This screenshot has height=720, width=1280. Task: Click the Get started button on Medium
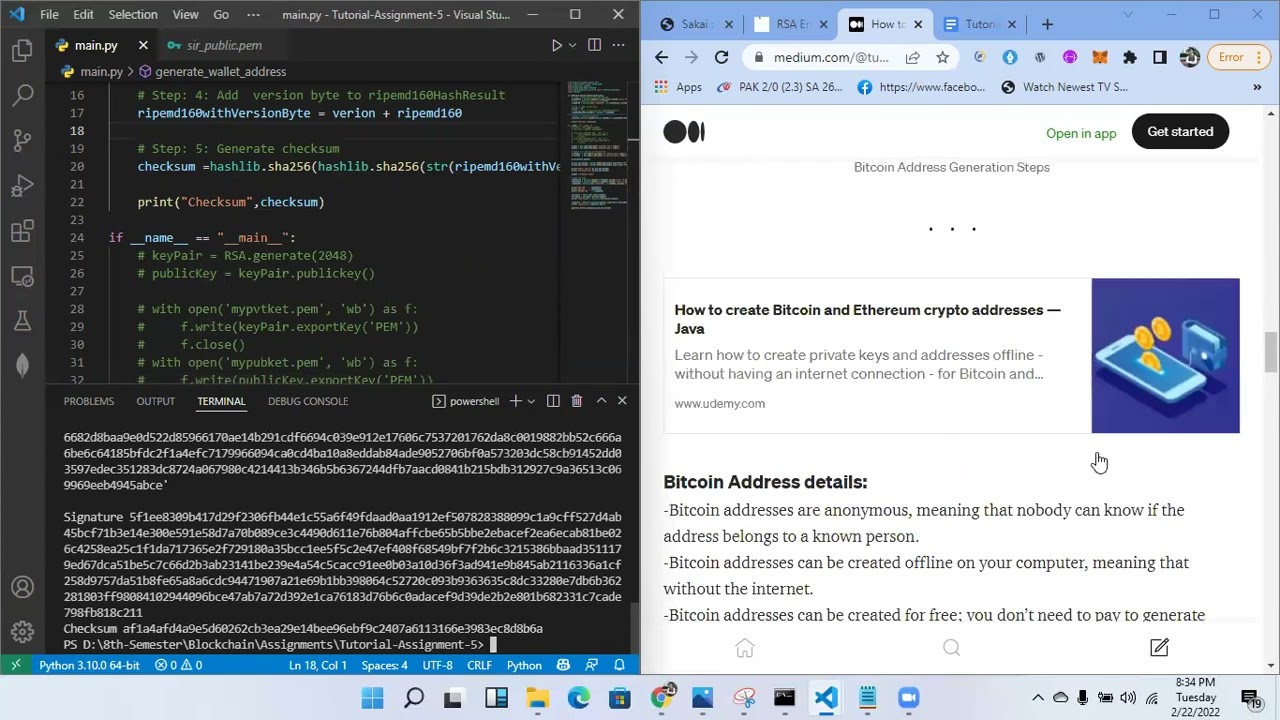pos(1180,132)
